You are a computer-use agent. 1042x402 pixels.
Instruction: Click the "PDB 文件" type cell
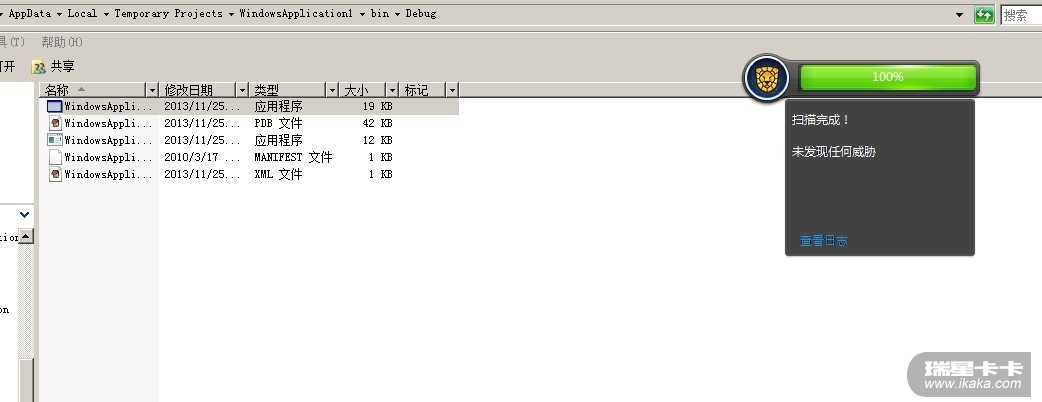pos(278,123)
